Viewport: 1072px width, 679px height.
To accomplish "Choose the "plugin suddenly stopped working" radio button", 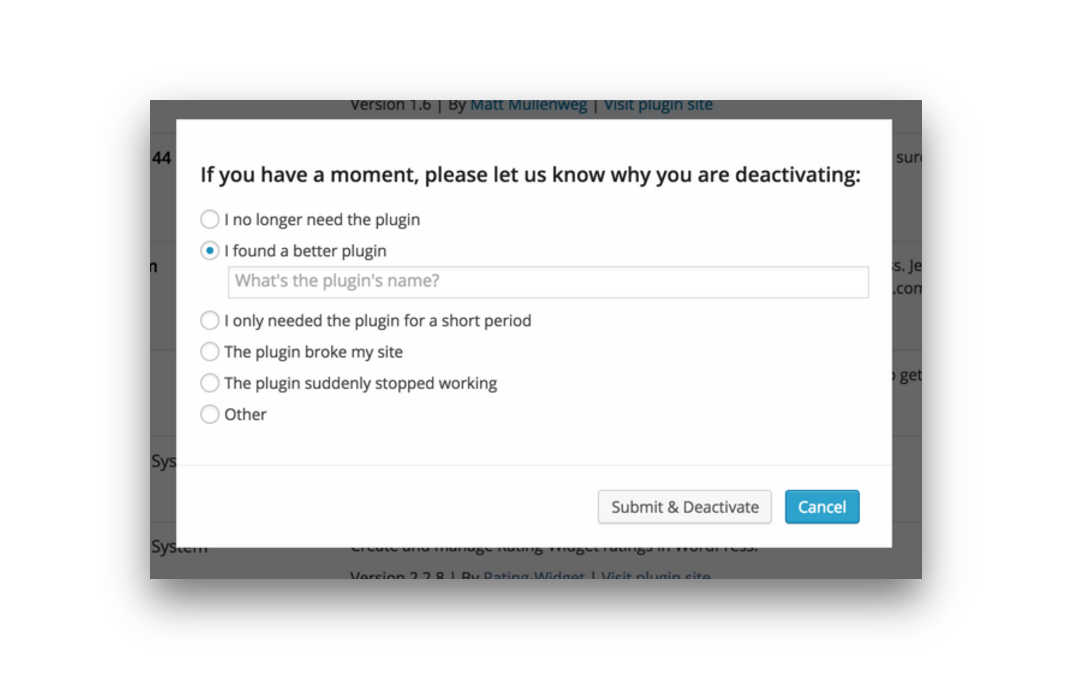I will pos(209,383).
